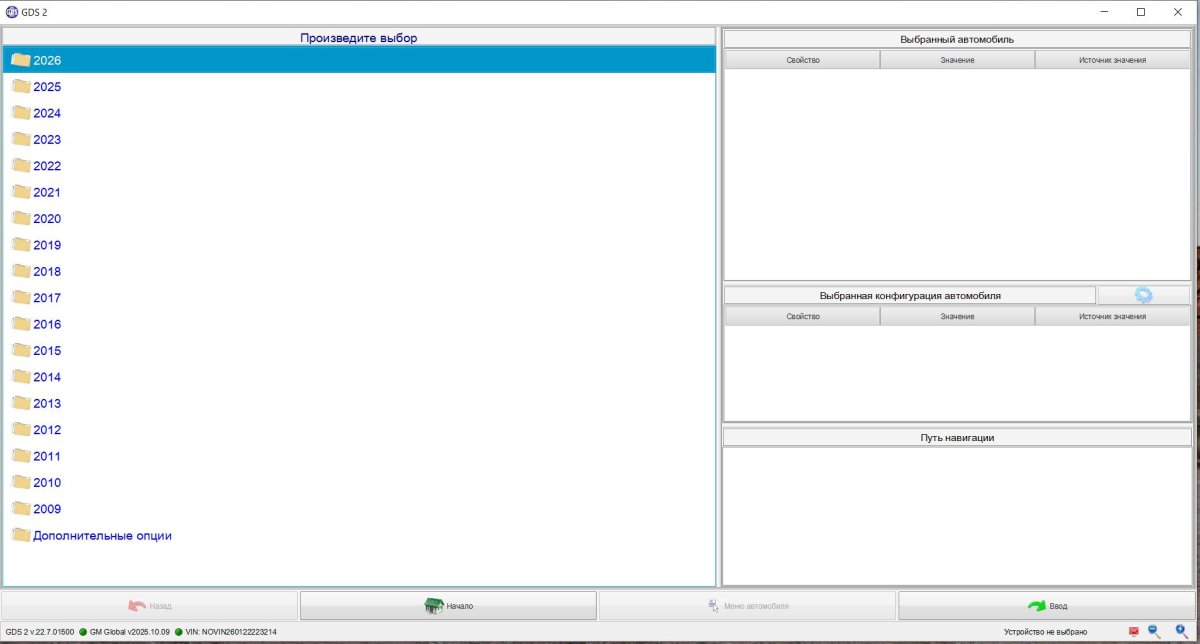Maximize the GDS 2 window
Viewport: 1200px width, 644px height.
point(1141,12)
